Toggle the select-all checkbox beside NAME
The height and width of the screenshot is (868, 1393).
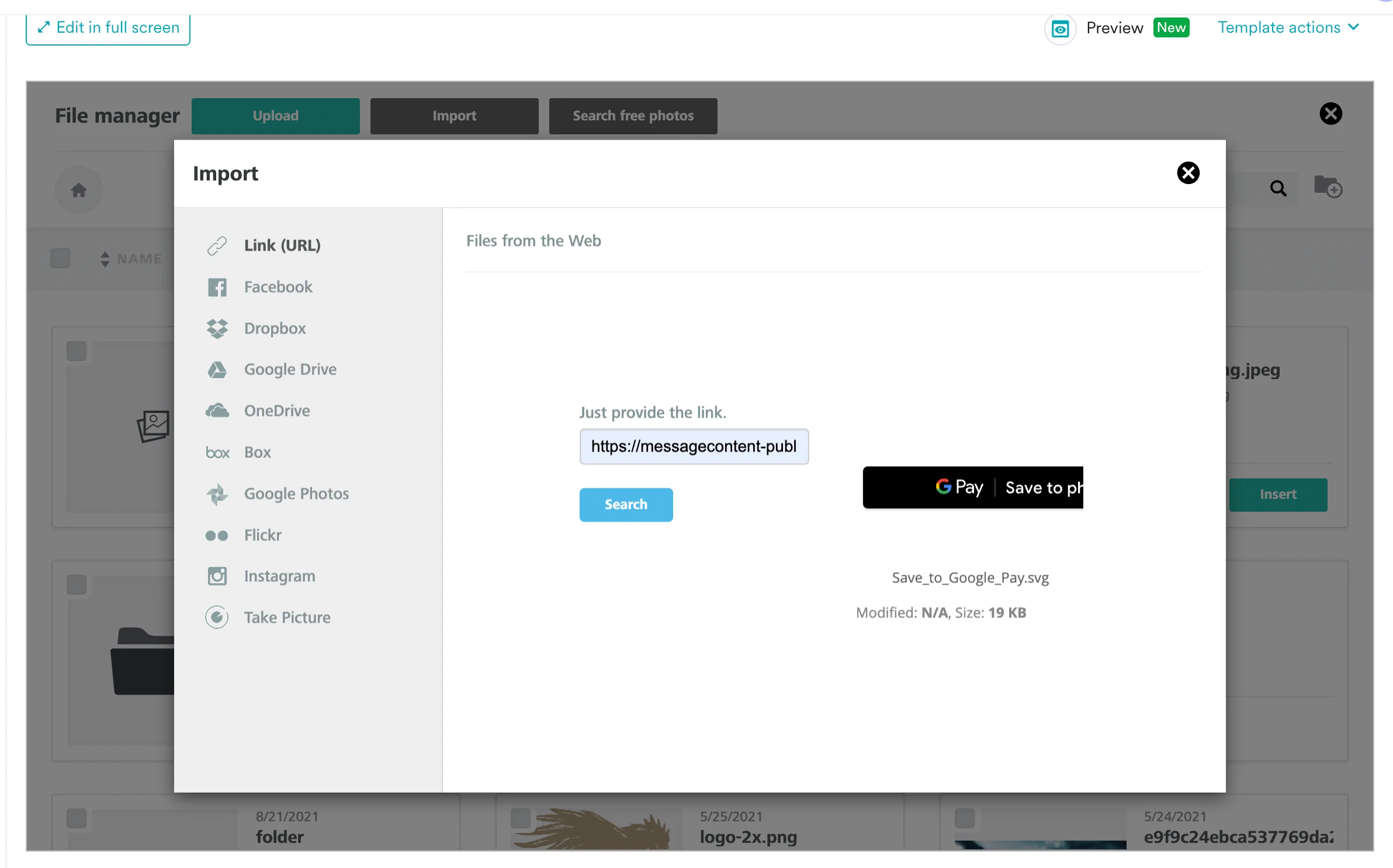pyautogui.click(x=60, y=258)
